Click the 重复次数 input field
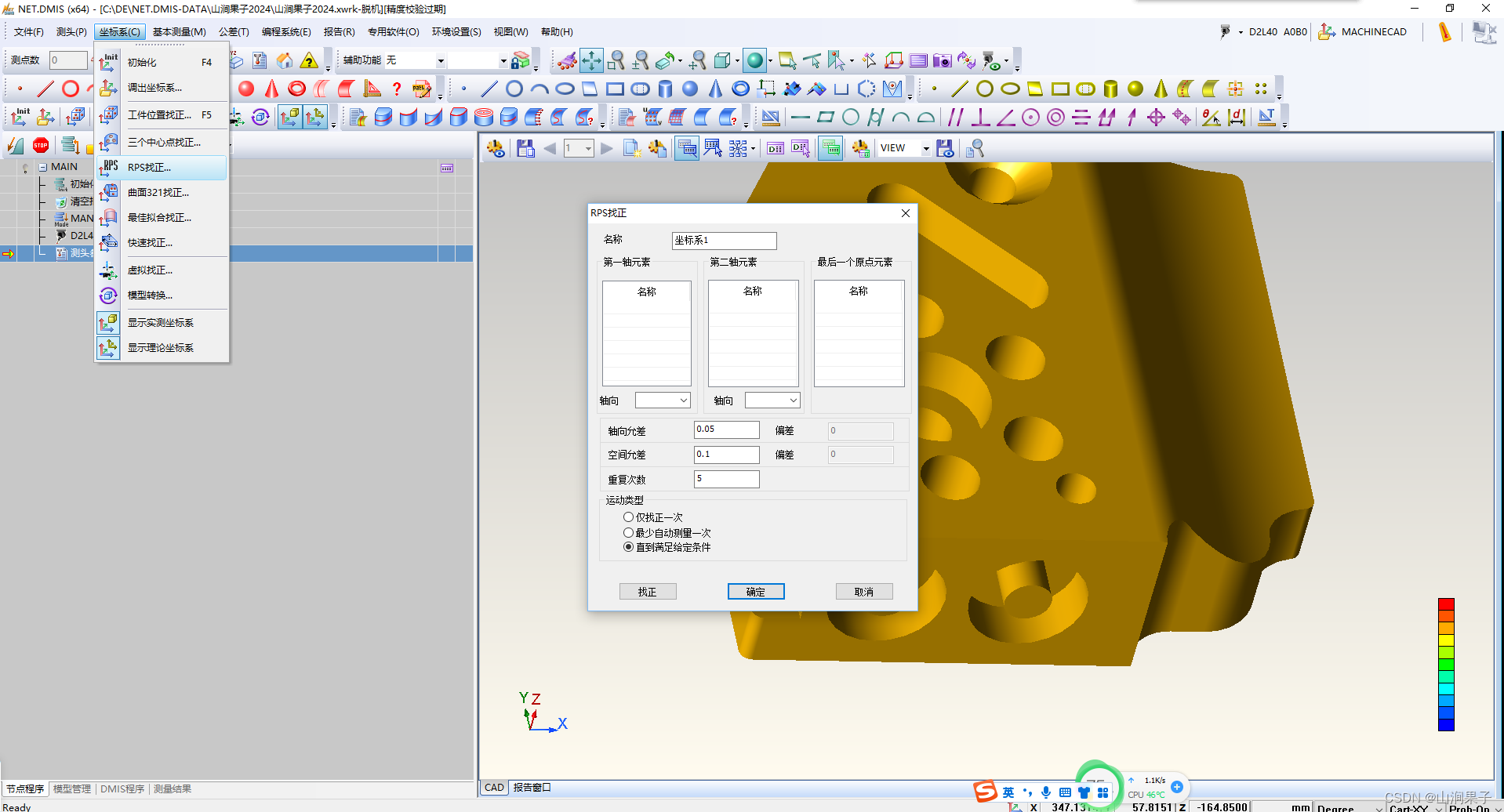This screenshot has width=1504, height=812. click(727, 479)
